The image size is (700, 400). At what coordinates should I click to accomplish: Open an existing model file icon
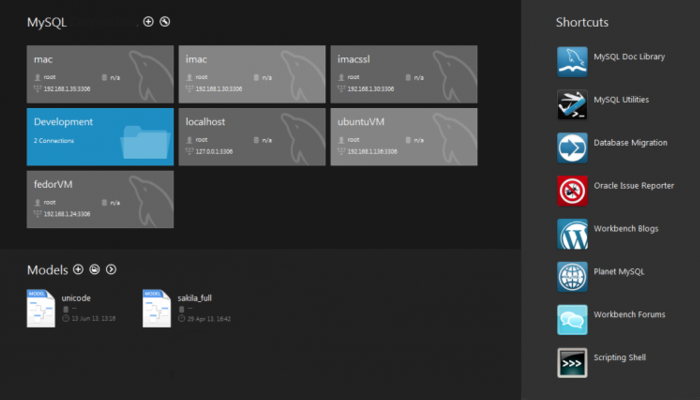95,269
